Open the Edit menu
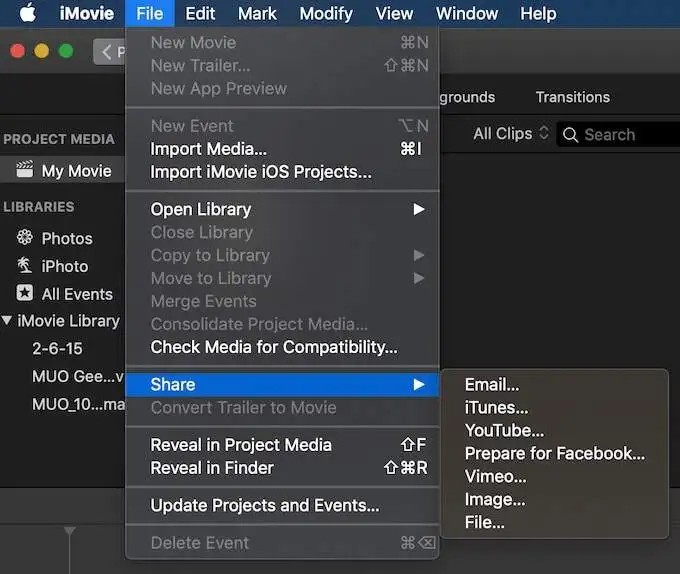Screen dimensions: 680x574 click(x=200, y=13)
